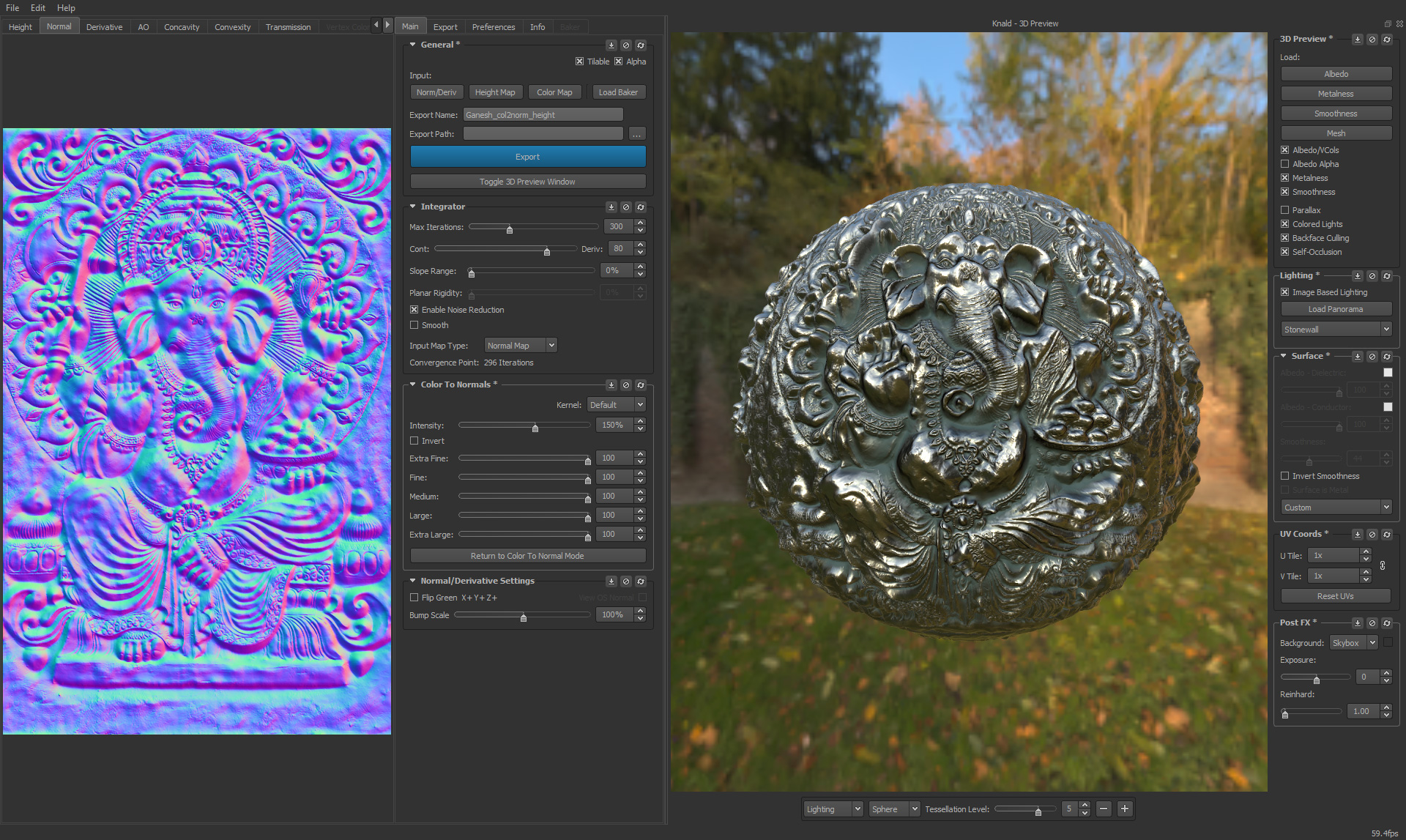Open the Lighting view mode dropdown
This screenshot has height=840, width=1406.
(833, 809)
